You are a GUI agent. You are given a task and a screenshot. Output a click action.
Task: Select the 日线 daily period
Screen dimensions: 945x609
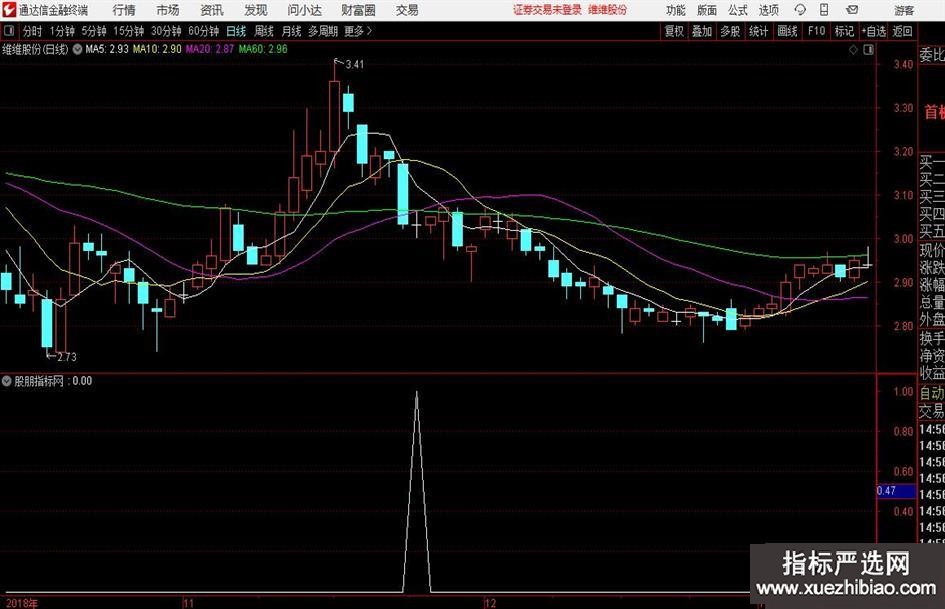[x=236, y=31]
